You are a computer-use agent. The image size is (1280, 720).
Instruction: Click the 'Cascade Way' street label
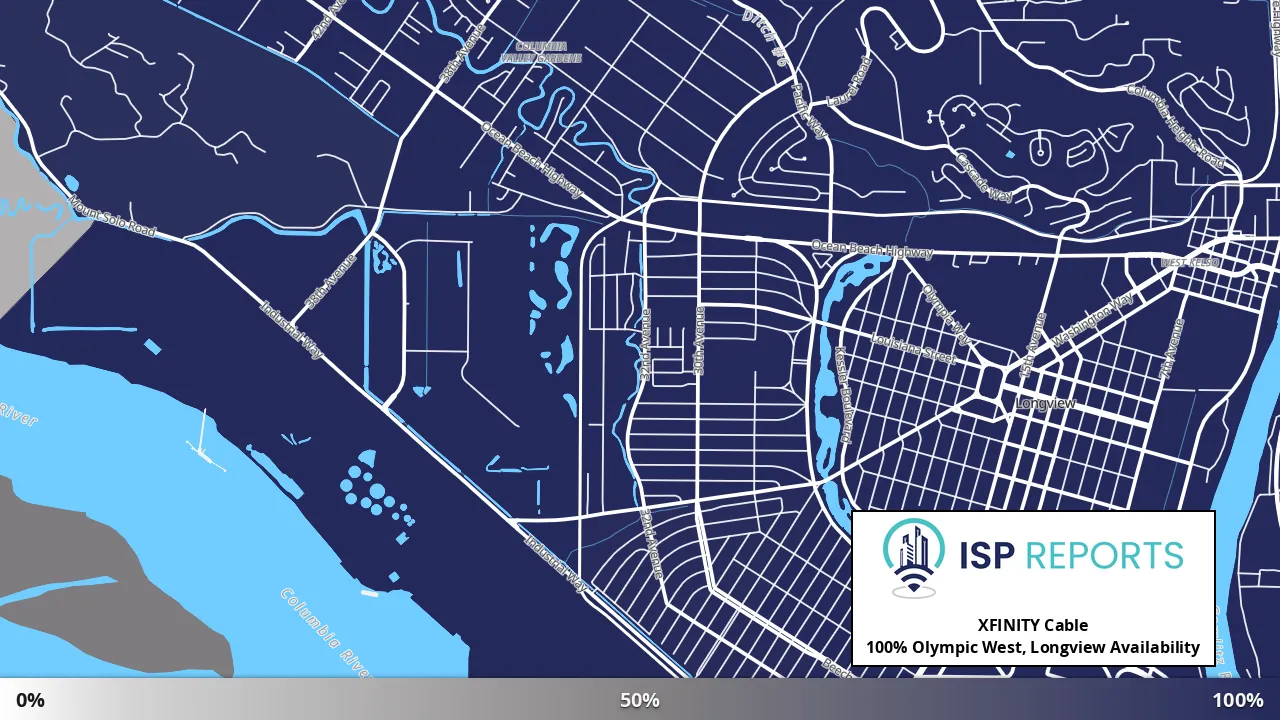pyautogui.click(x=984, y=177)
